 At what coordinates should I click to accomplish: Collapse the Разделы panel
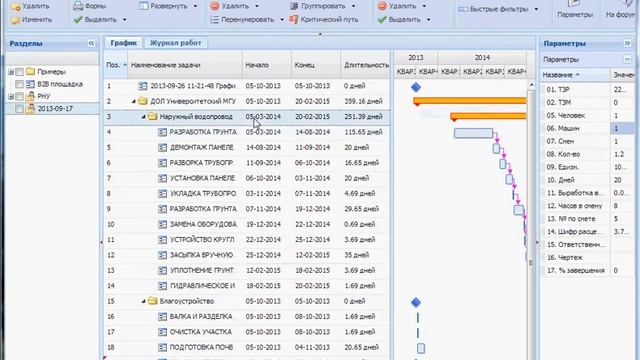pyautogui.click(x=91, y=43)
